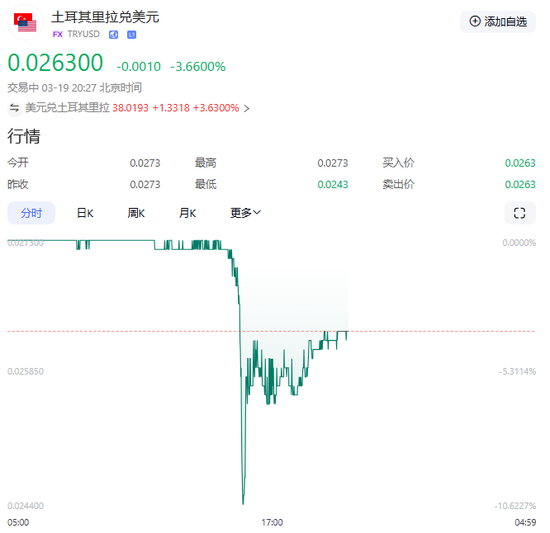Switch to the 月K monthly chart tab
The height and width of the screenshot is (533, 550).
tap(187, 213)
